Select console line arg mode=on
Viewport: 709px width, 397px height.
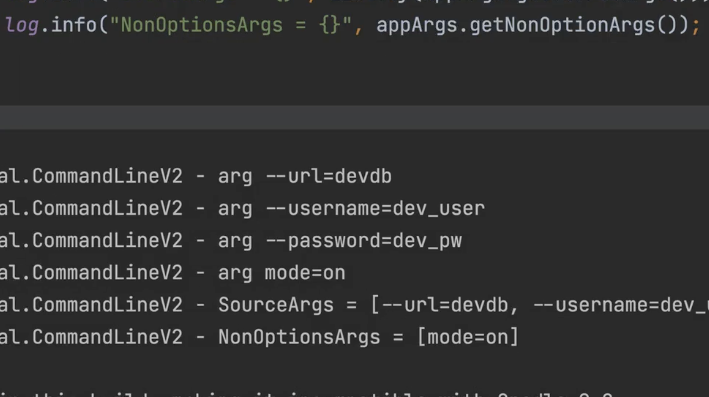coord(173,273)
